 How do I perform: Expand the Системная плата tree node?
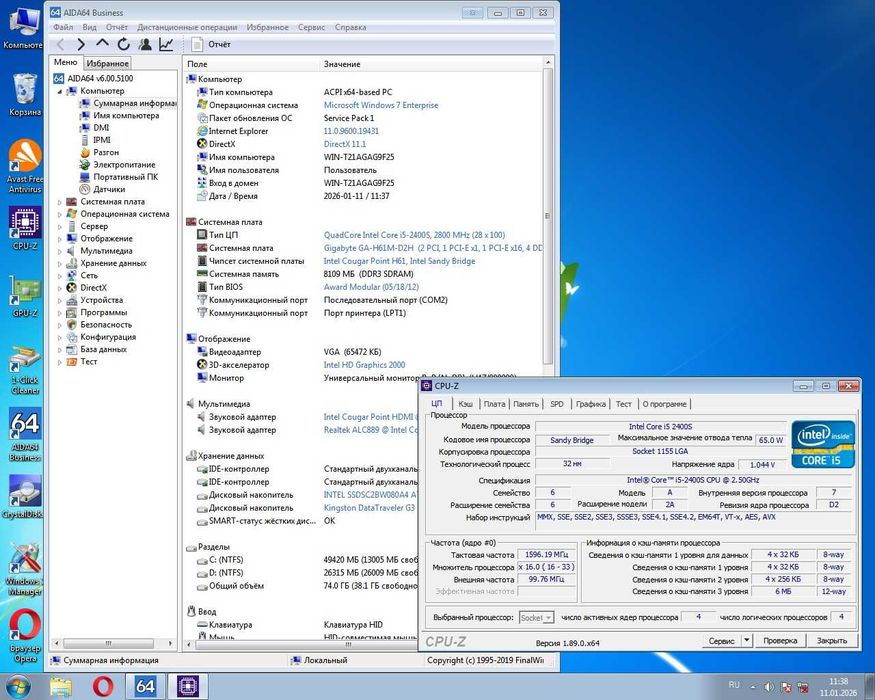[60, 202]
